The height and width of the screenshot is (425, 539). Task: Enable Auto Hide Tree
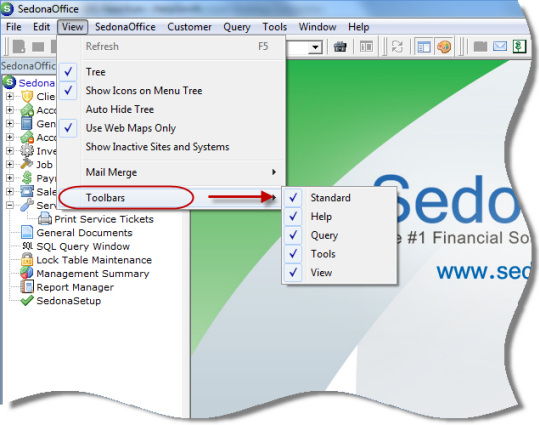coord(171,109)
